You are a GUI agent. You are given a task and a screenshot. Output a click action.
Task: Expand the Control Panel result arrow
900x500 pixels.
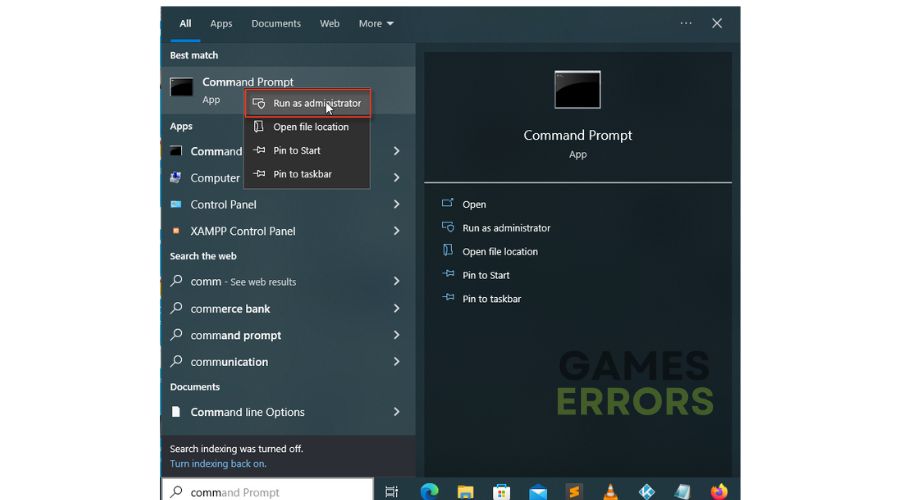pos(397,204)
